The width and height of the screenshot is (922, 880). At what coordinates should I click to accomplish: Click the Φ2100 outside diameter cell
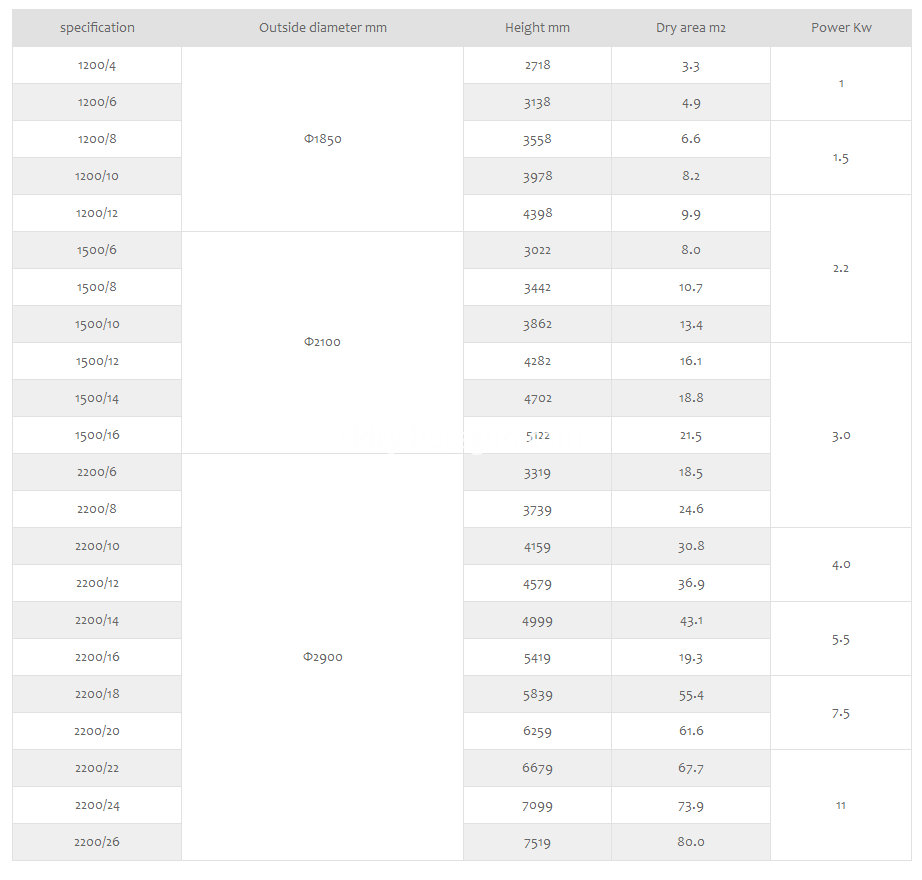[x=322, y=342]
